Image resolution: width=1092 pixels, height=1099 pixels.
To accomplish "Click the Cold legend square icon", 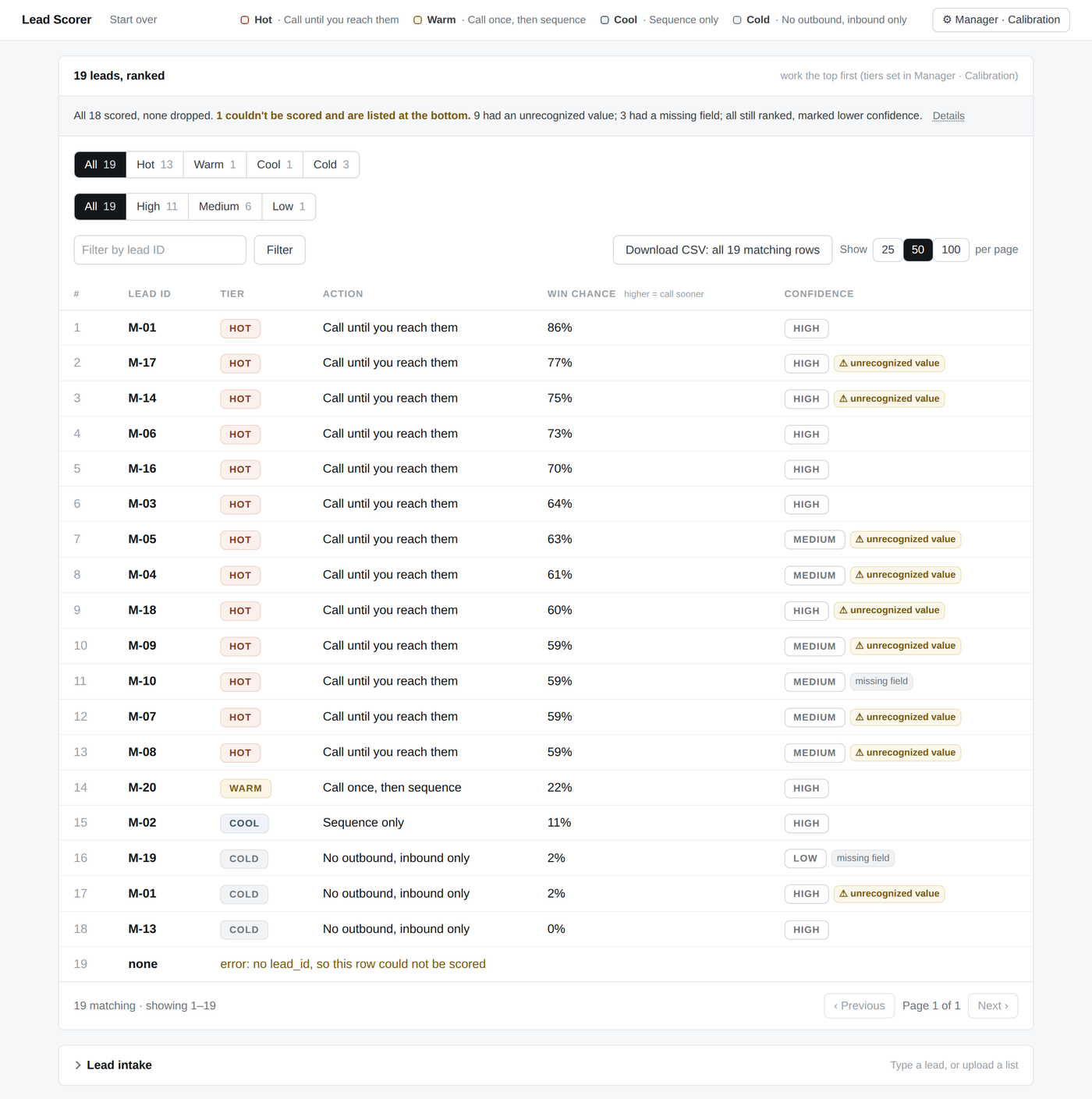I will coord(737,20).
